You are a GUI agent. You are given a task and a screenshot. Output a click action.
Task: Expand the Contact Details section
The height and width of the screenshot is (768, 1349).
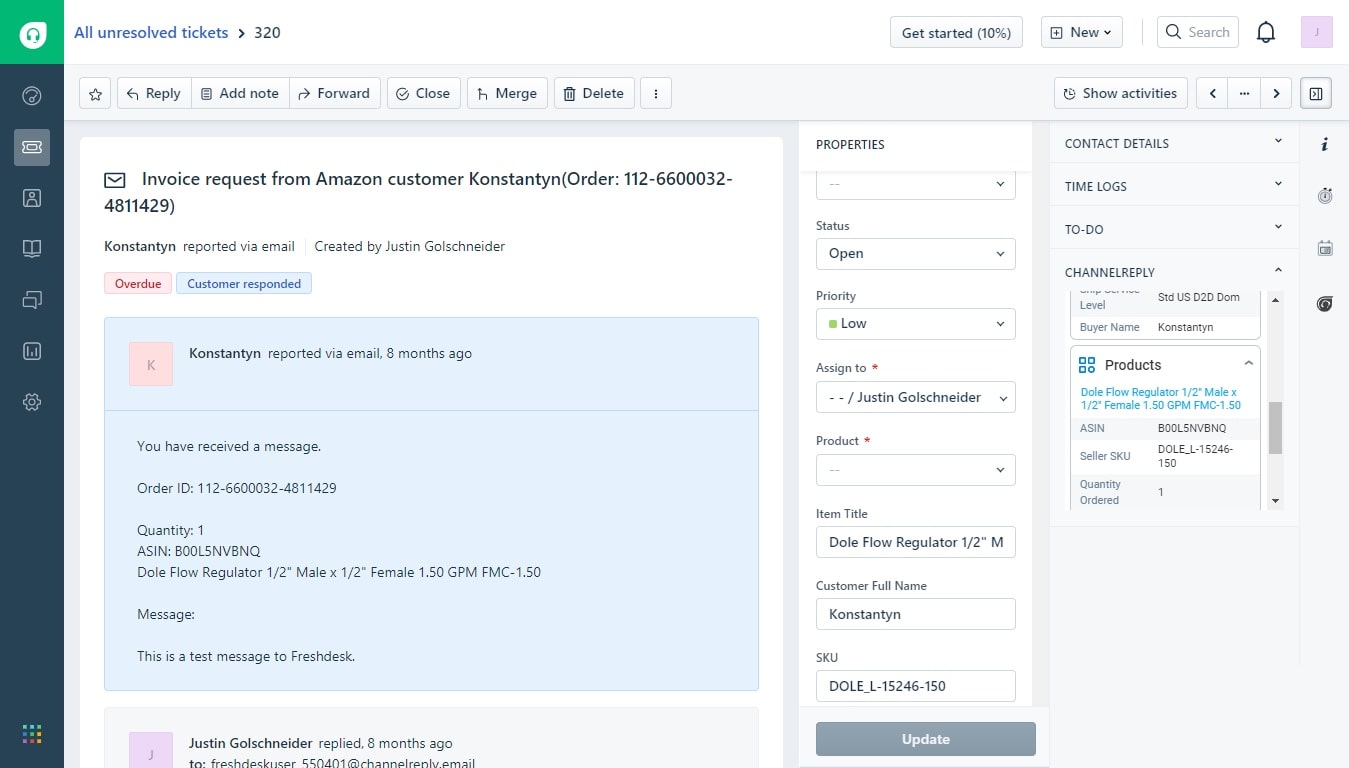[x=1277, y=142]
